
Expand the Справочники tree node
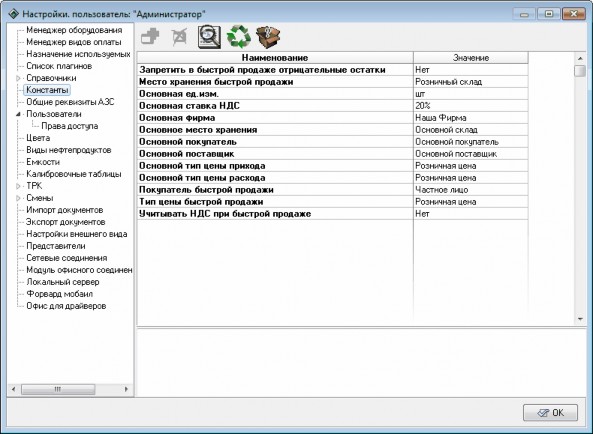[x=19, y=78]
